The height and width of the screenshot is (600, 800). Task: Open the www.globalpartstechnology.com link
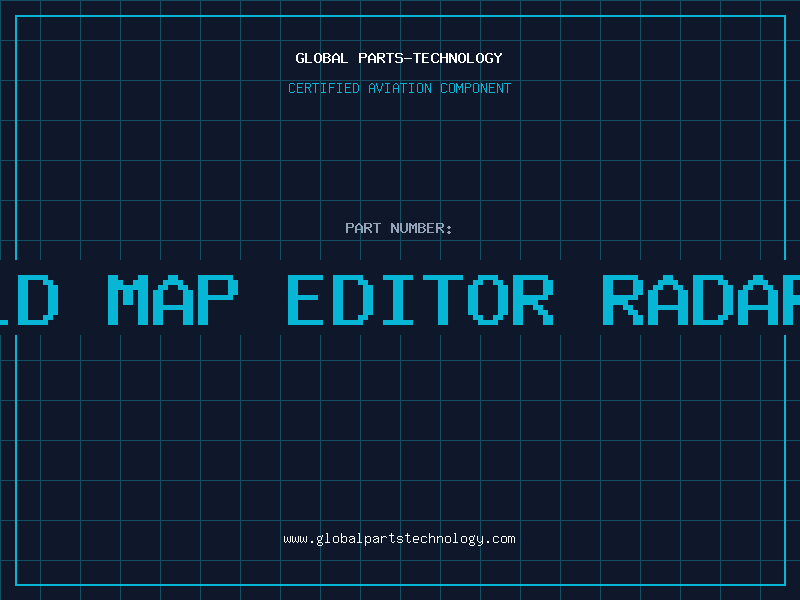tap(399, 538)
